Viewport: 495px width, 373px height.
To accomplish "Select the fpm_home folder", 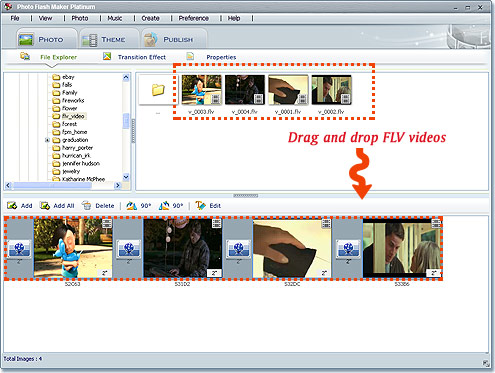I will tap(74, 132).
